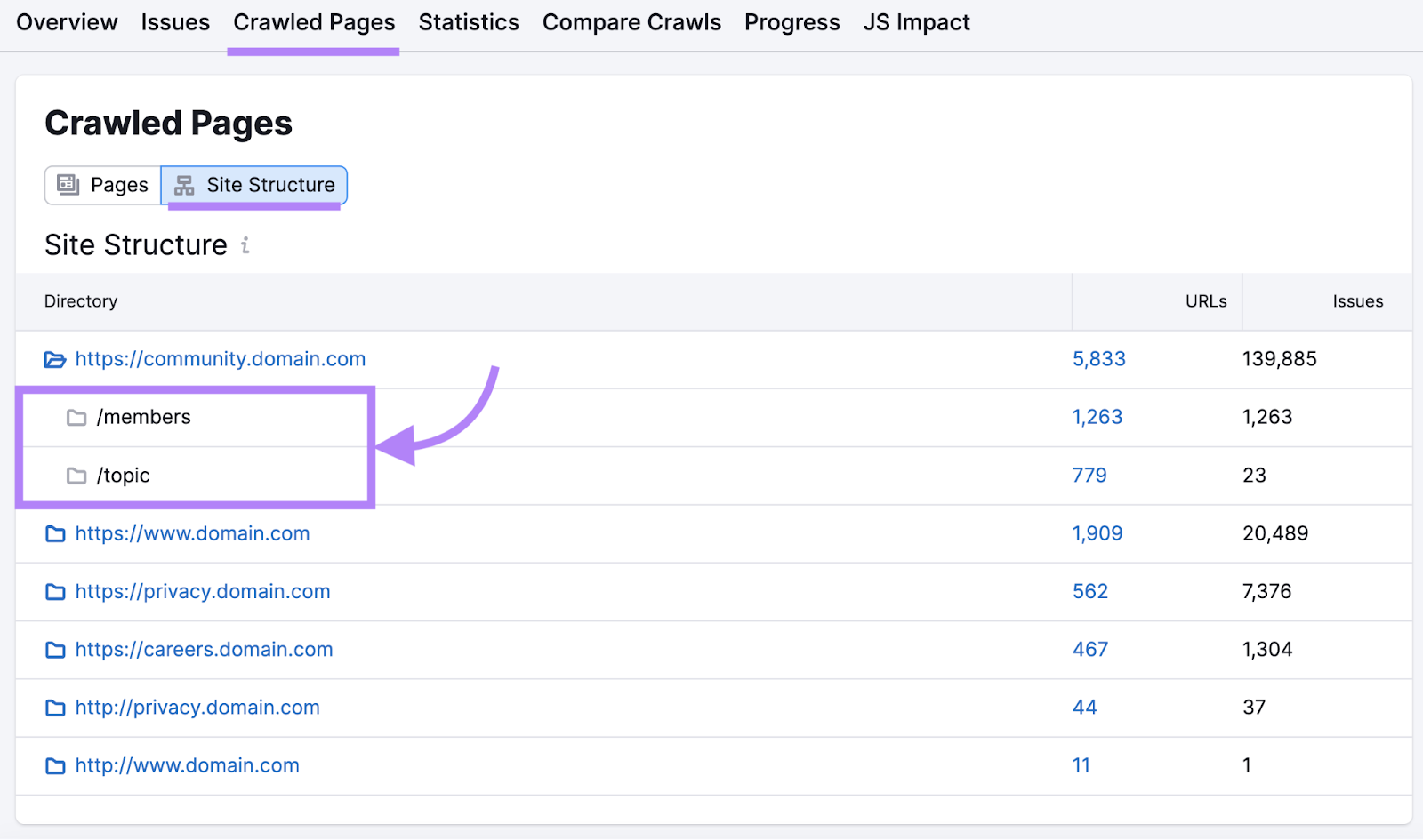Screen dimensions: 1423x840
Task: Click the folder icon beside careers.domain.com
Action: pyautogui.click(x=55, y=650)
